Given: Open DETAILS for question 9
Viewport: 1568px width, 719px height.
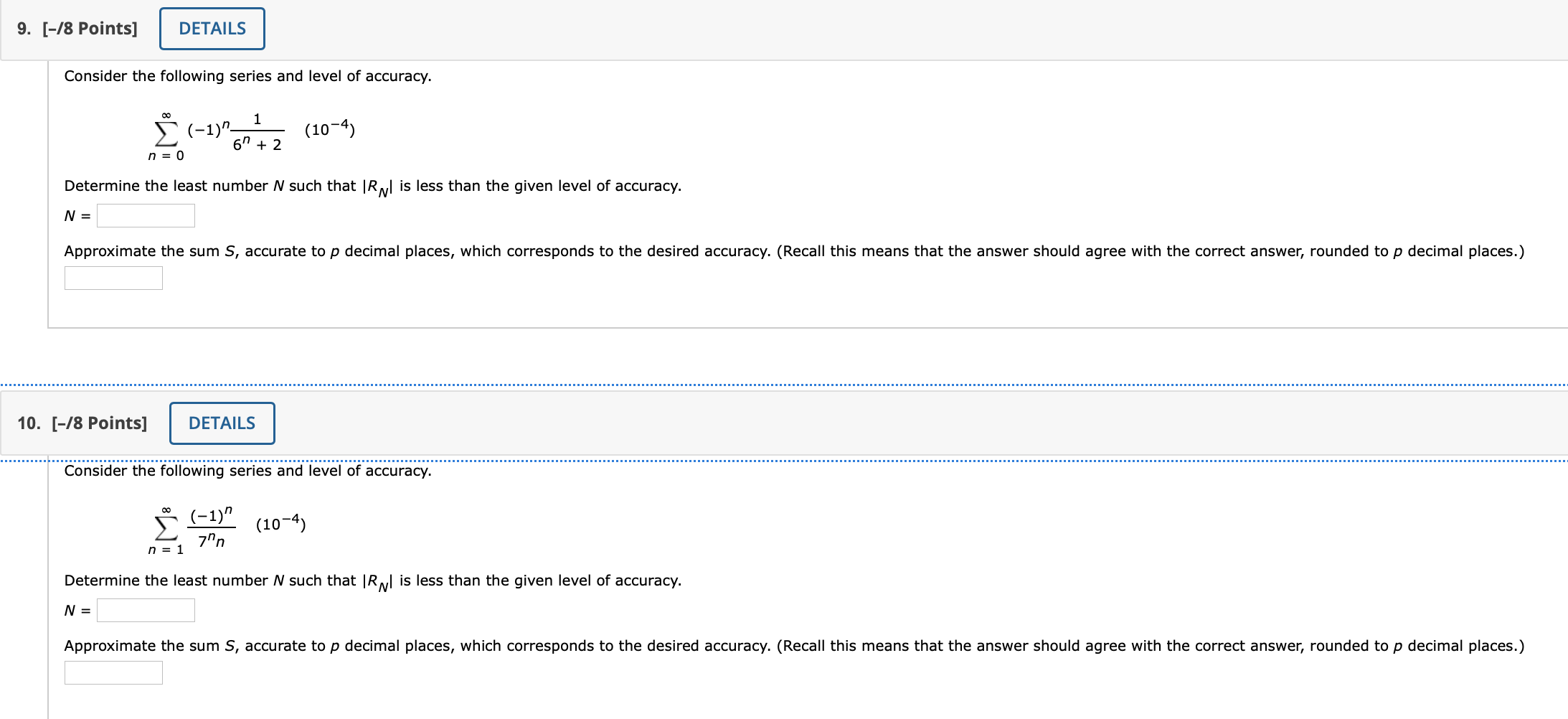Looking at the screenshot, I should 212,29.
